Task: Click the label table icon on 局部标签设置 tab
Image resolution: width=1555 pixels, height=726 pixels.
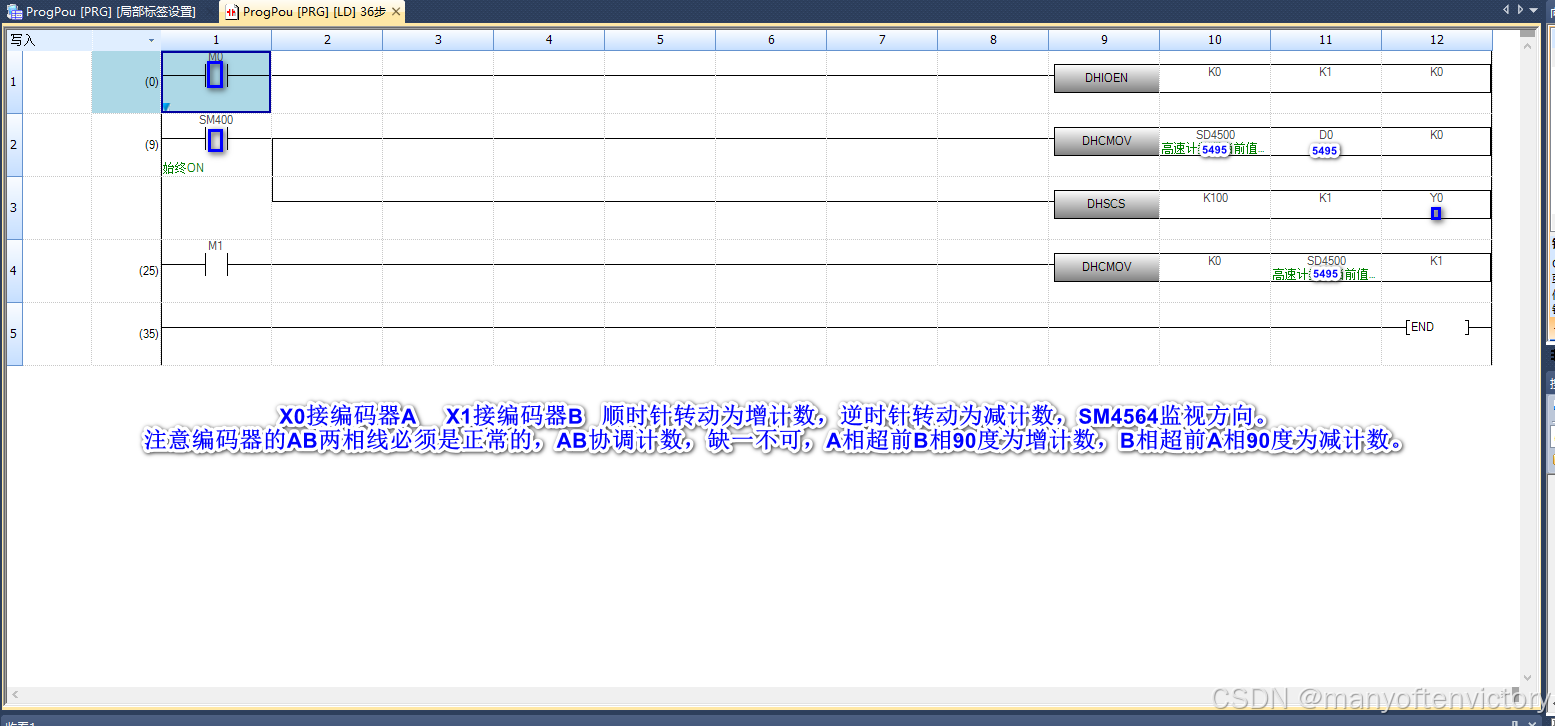Action: [x=15, y=12]
